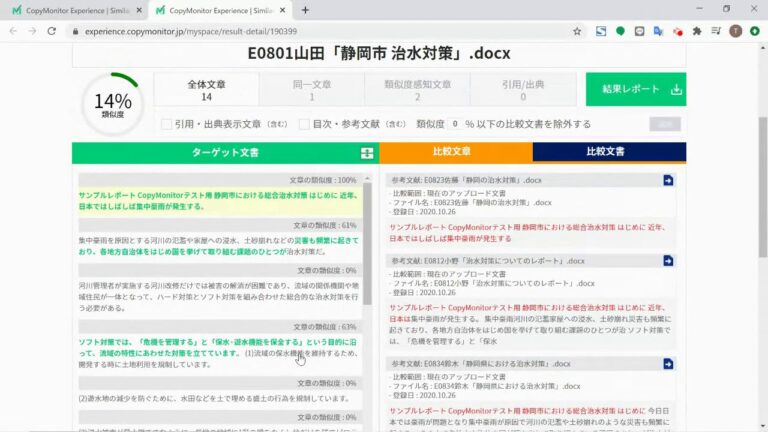Go forward in the browser

(x=32, y=31)
